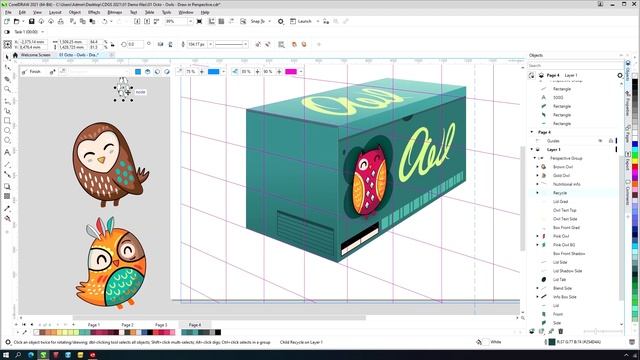The image size is (640, 360).
Task: Open the Launch dropdown
Action: tap(318, 21)
